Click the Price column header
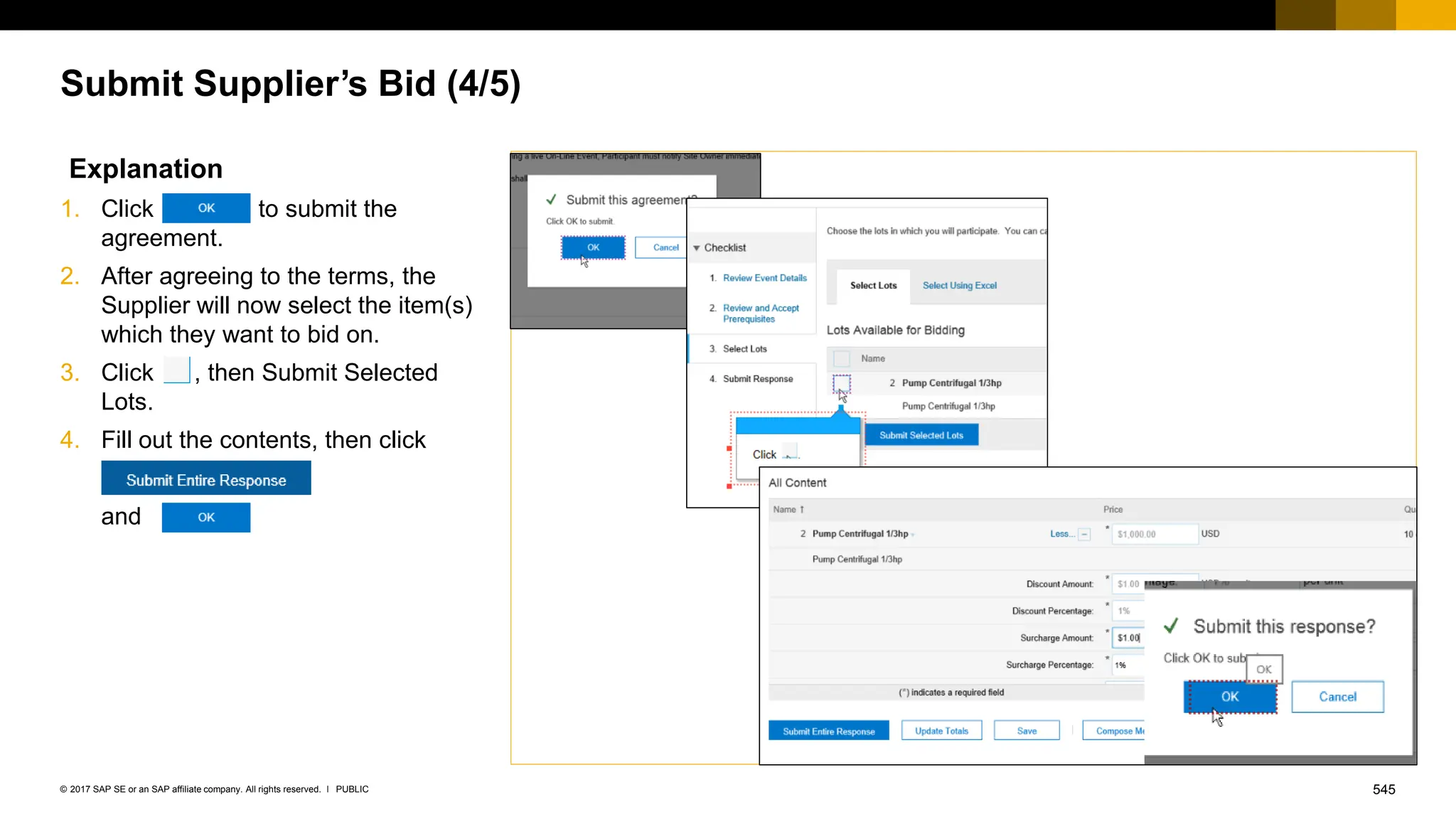The width and height of the screenshot is (1456, 819). [1113, 510]
